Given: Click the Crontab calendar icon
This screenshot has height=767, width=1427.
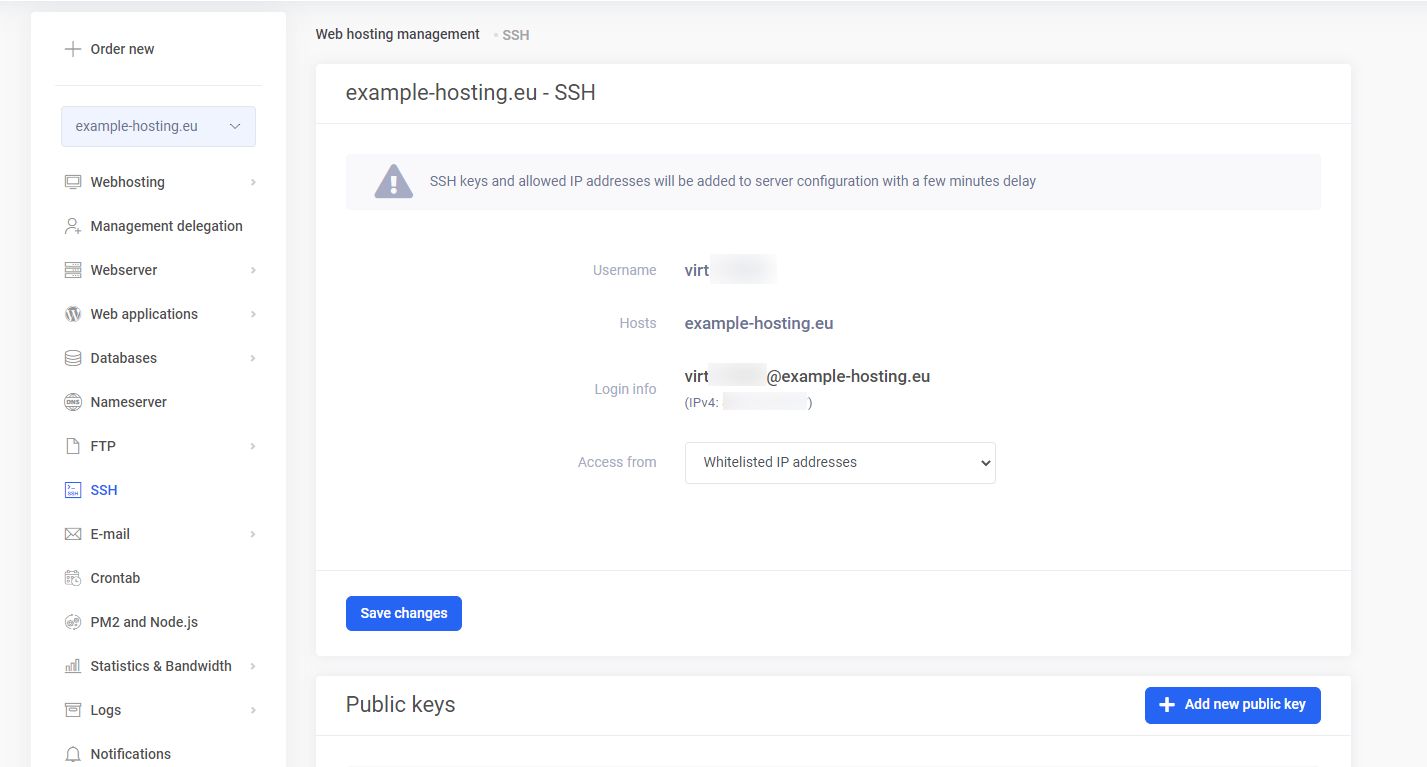Looking at the screenshot, I should tap(73, 578).
